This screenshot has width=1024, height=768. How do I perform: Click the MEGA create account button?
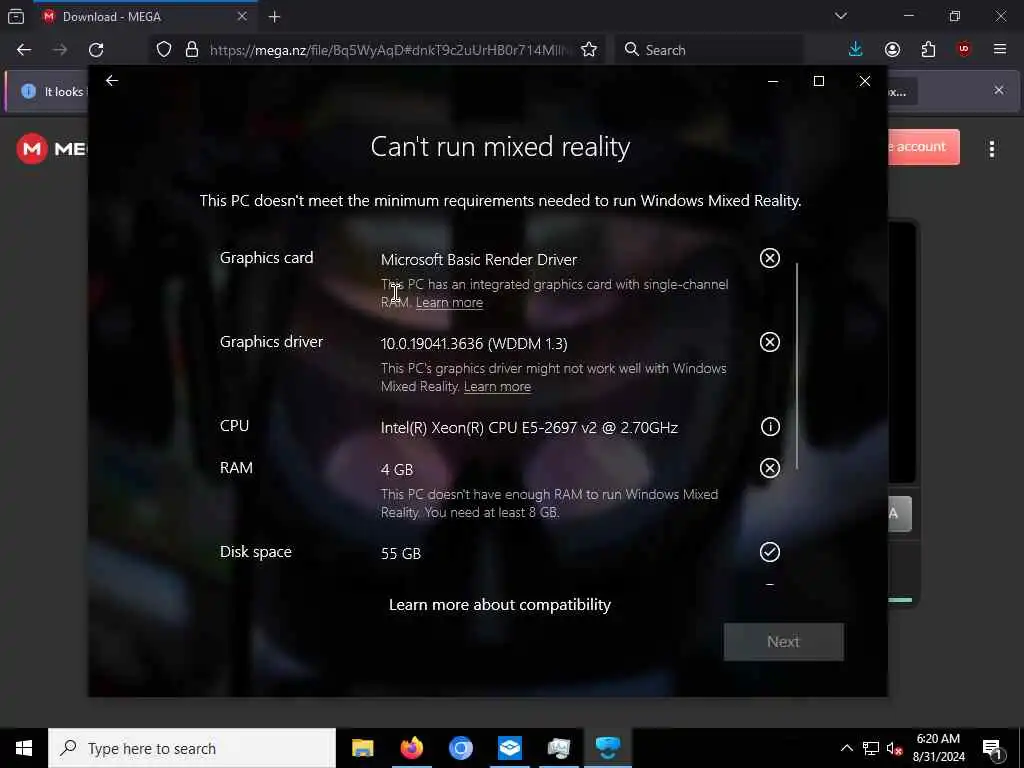(923, 147)
